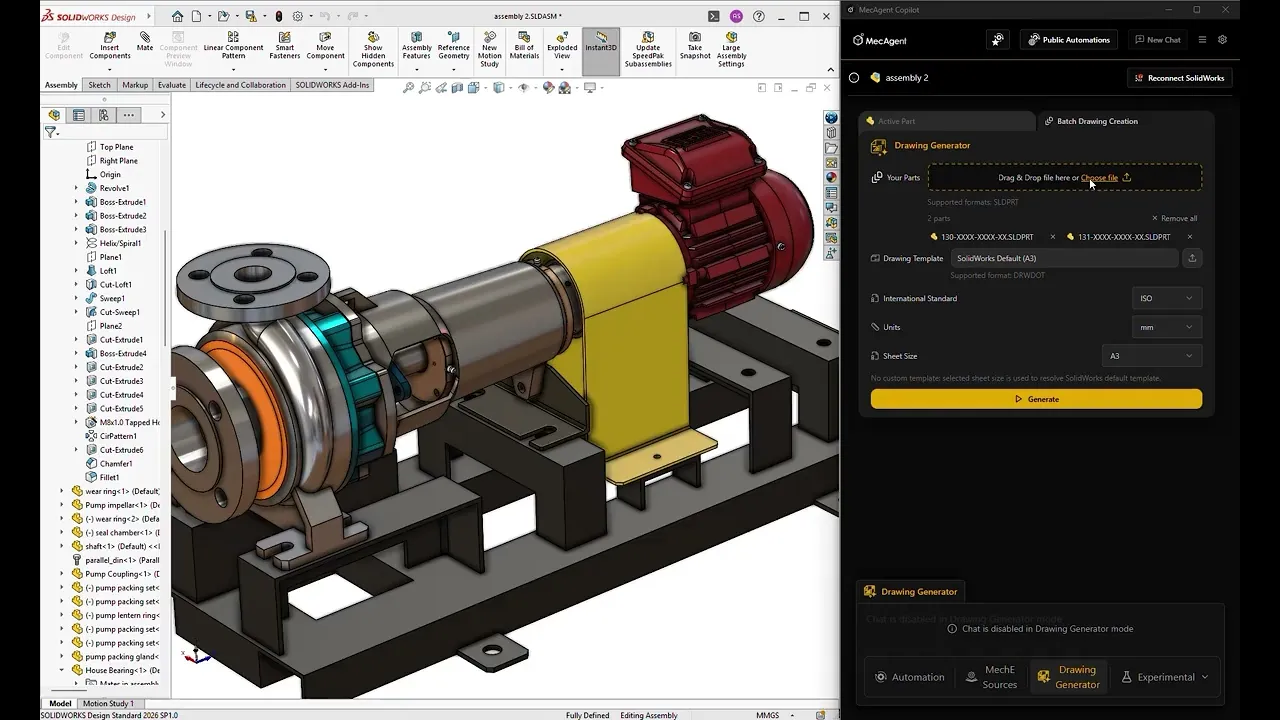Viewport: 1280px width, 720px height.
Task: Switch to Automation mode
Action: 909,677
